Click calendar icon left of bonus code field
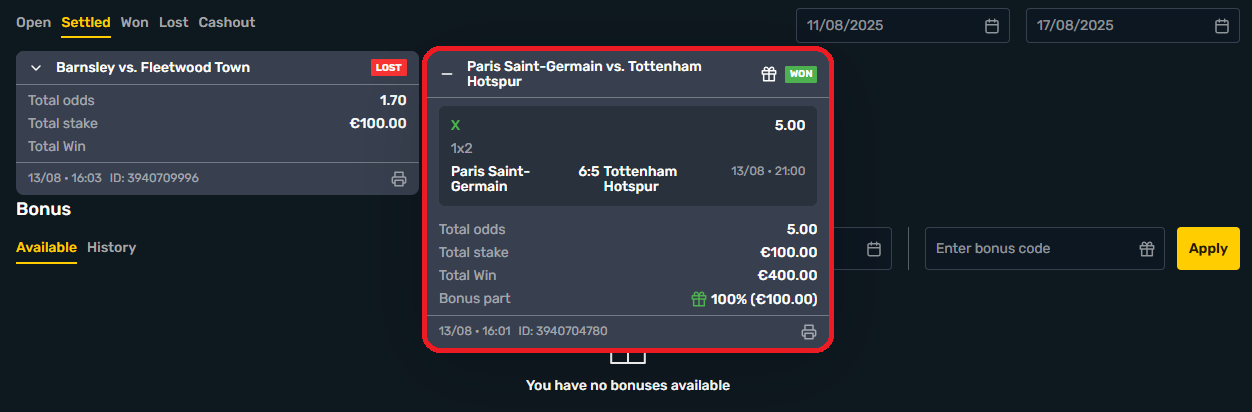The height and width of the screenshot is (412, 1252). click(x=873, y=249)
